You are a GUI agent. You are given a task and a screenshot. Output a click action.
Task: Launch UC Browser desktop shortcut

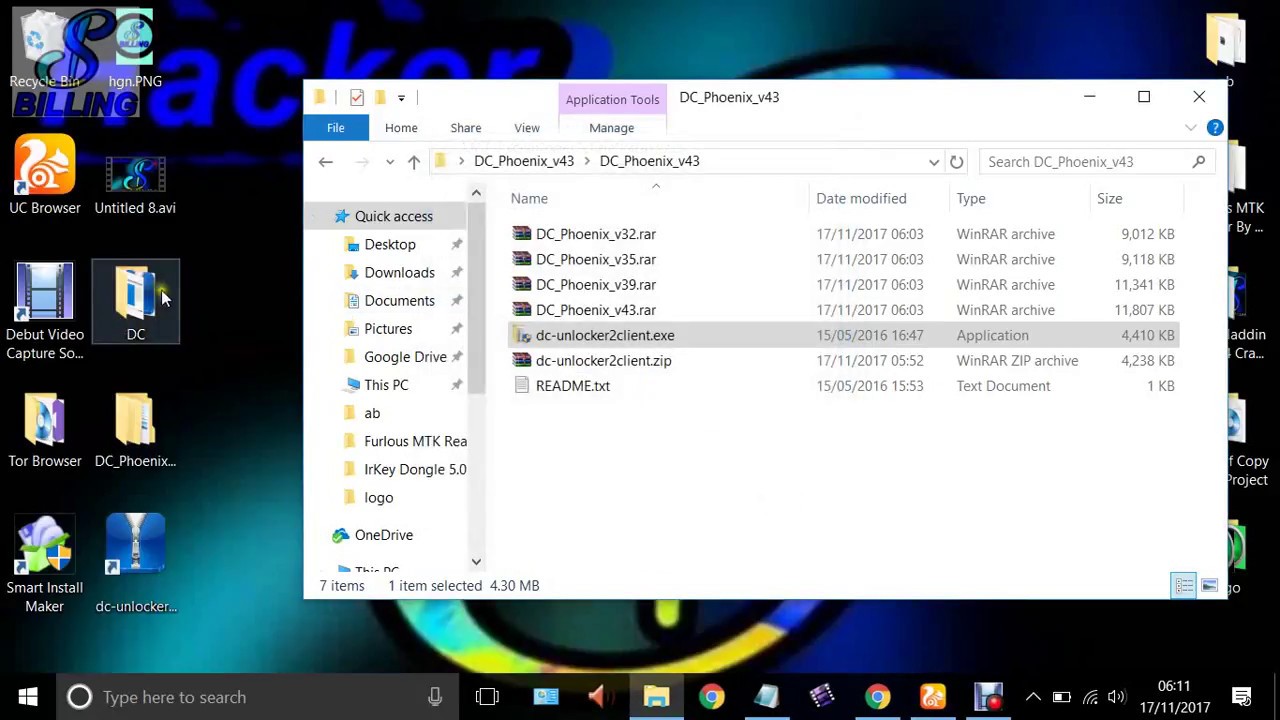click(x=45, y=176)
